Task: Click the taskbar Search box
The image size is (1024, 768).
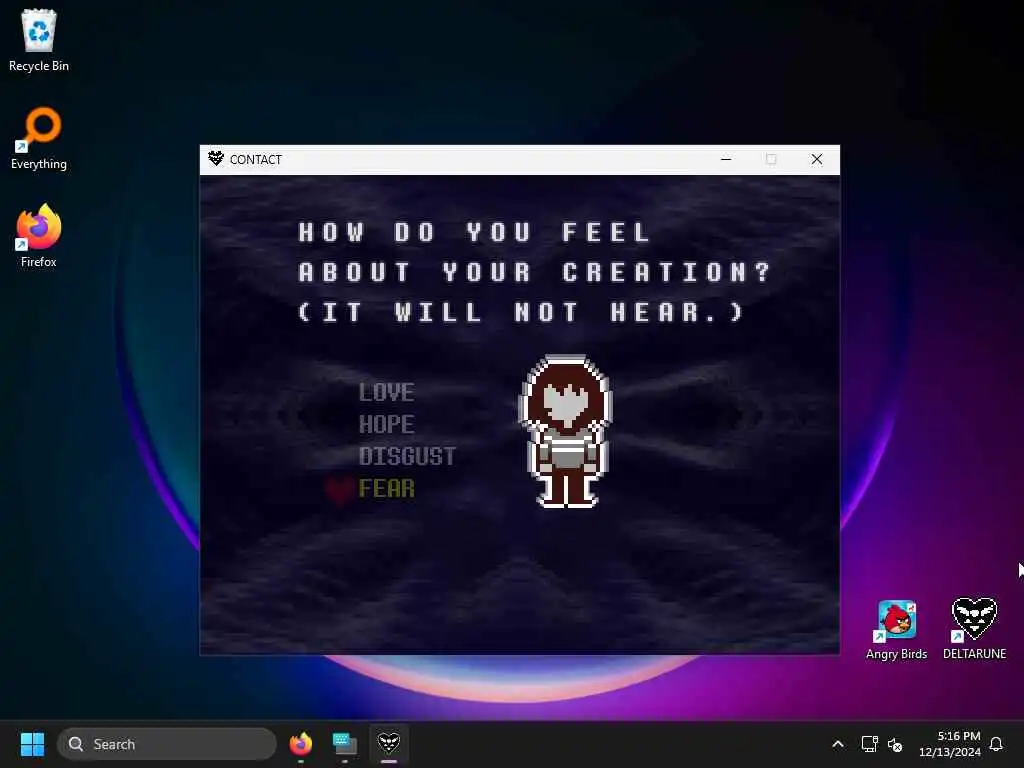Action: [167, 744]
